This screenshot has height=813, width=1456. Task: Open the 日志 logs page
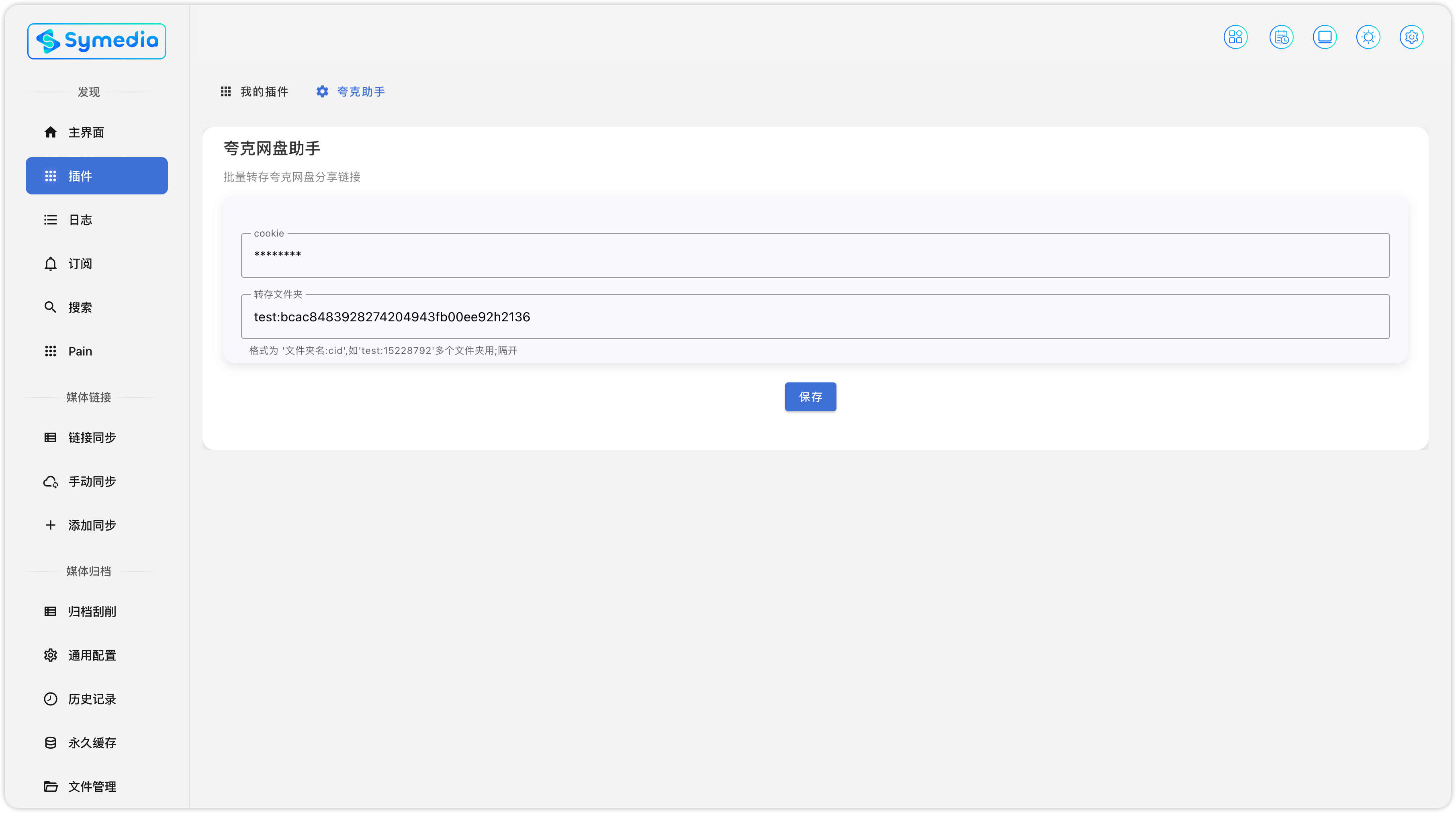coord(80,220)
